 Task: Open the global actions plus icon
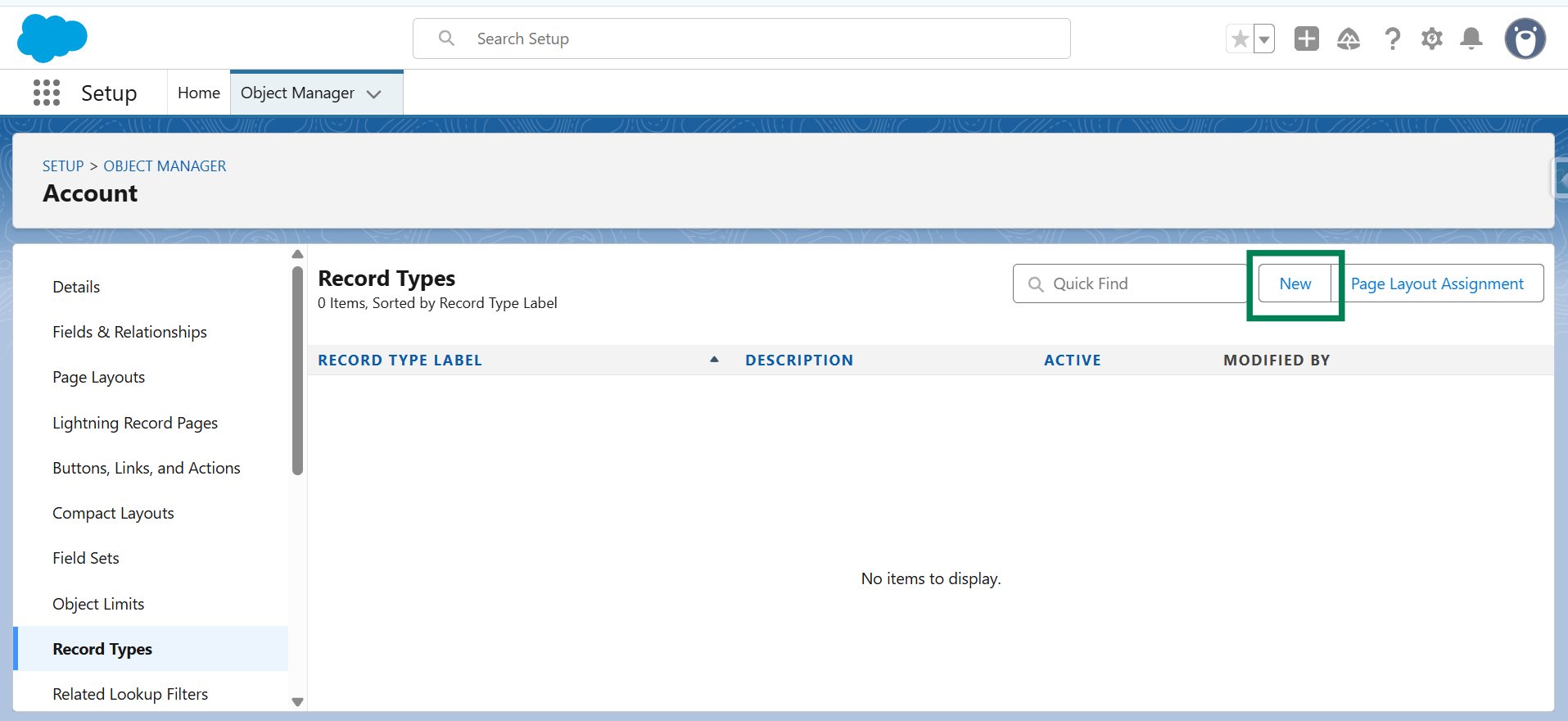1307,39
